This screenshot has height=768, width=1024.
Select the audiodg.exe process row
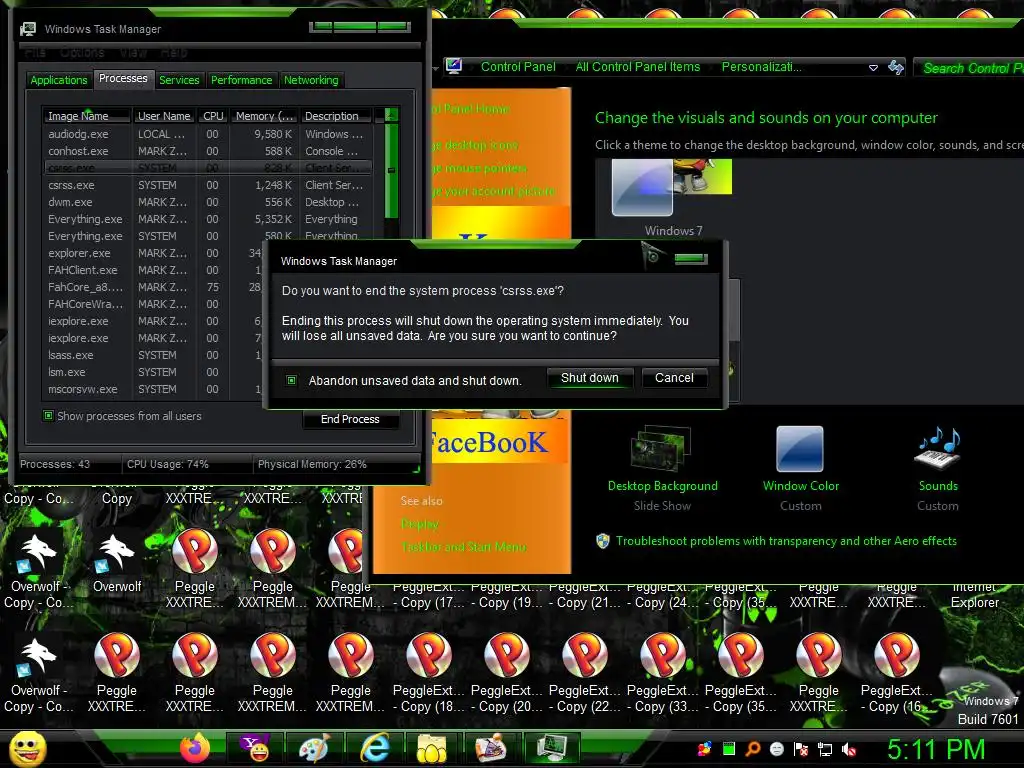tap(207, 134)
